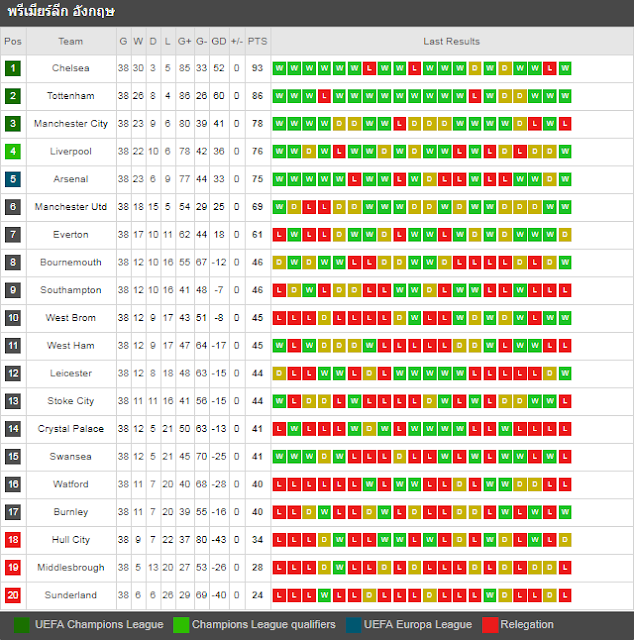This screenshot has width=634, height=640.
Task: Click the G- column header
Action: click(201, 42)
